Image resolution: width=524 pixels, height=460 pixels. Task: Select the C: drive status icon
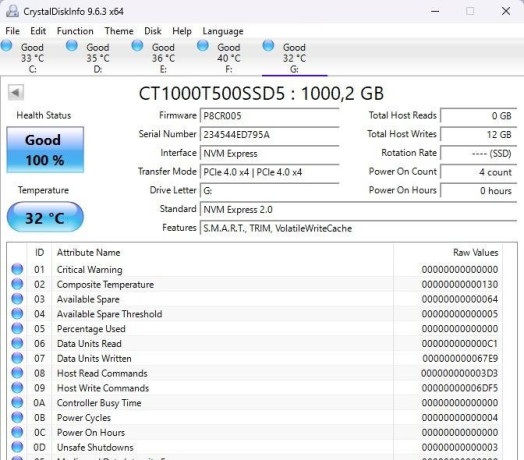(6, 46)
